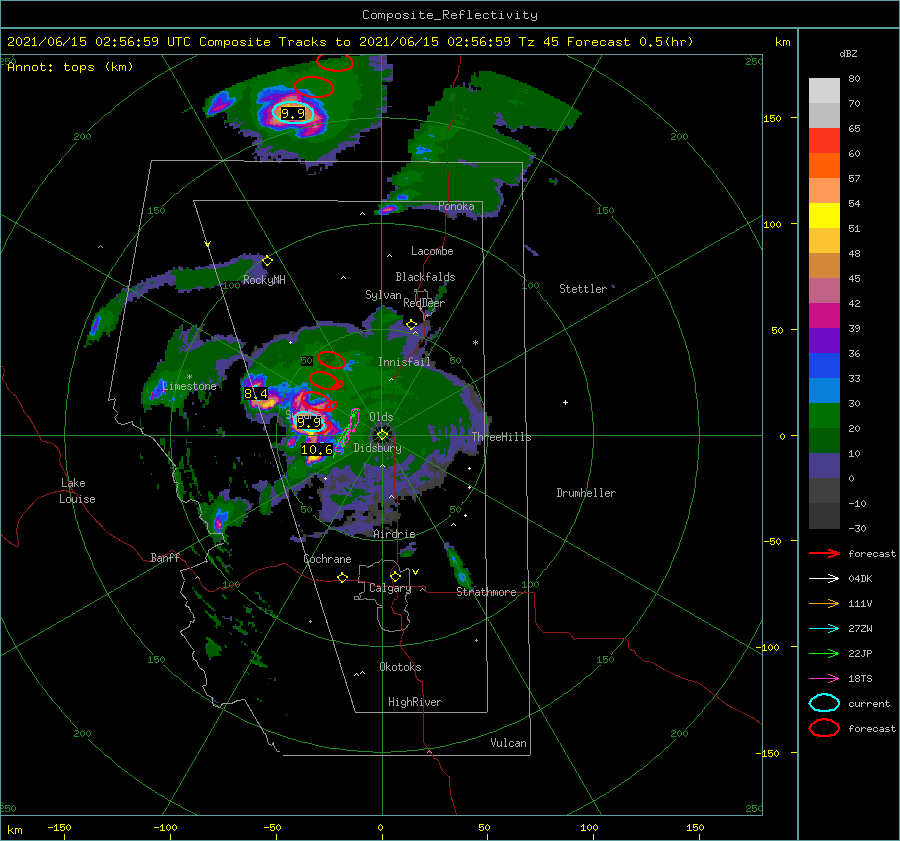Click the northern 9.9 storm cell label
Viewport: 900px width, 841px height.
click(x=293, y=114)
